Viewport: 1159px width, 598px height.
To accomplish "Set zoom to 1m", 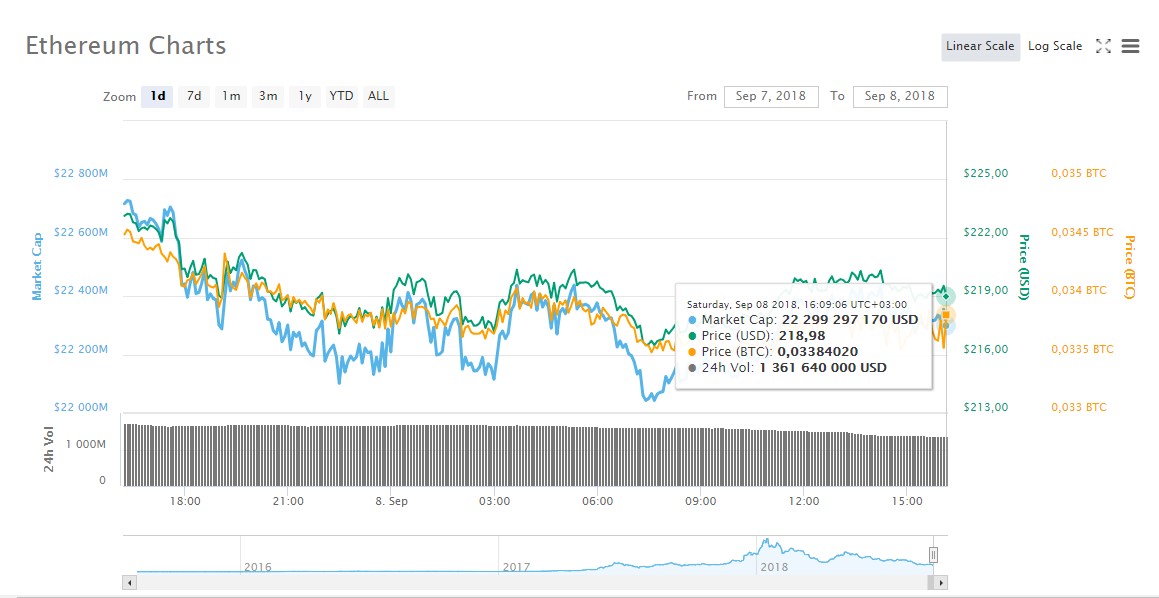I will click(231, 96).
